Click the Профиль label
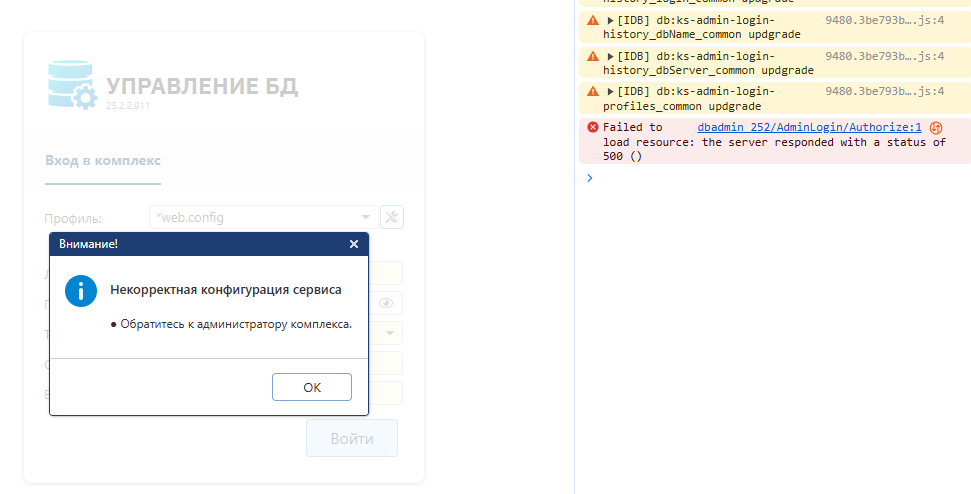Image resolution: width=971 pixels, height=494 pixels. click(73, 219)
